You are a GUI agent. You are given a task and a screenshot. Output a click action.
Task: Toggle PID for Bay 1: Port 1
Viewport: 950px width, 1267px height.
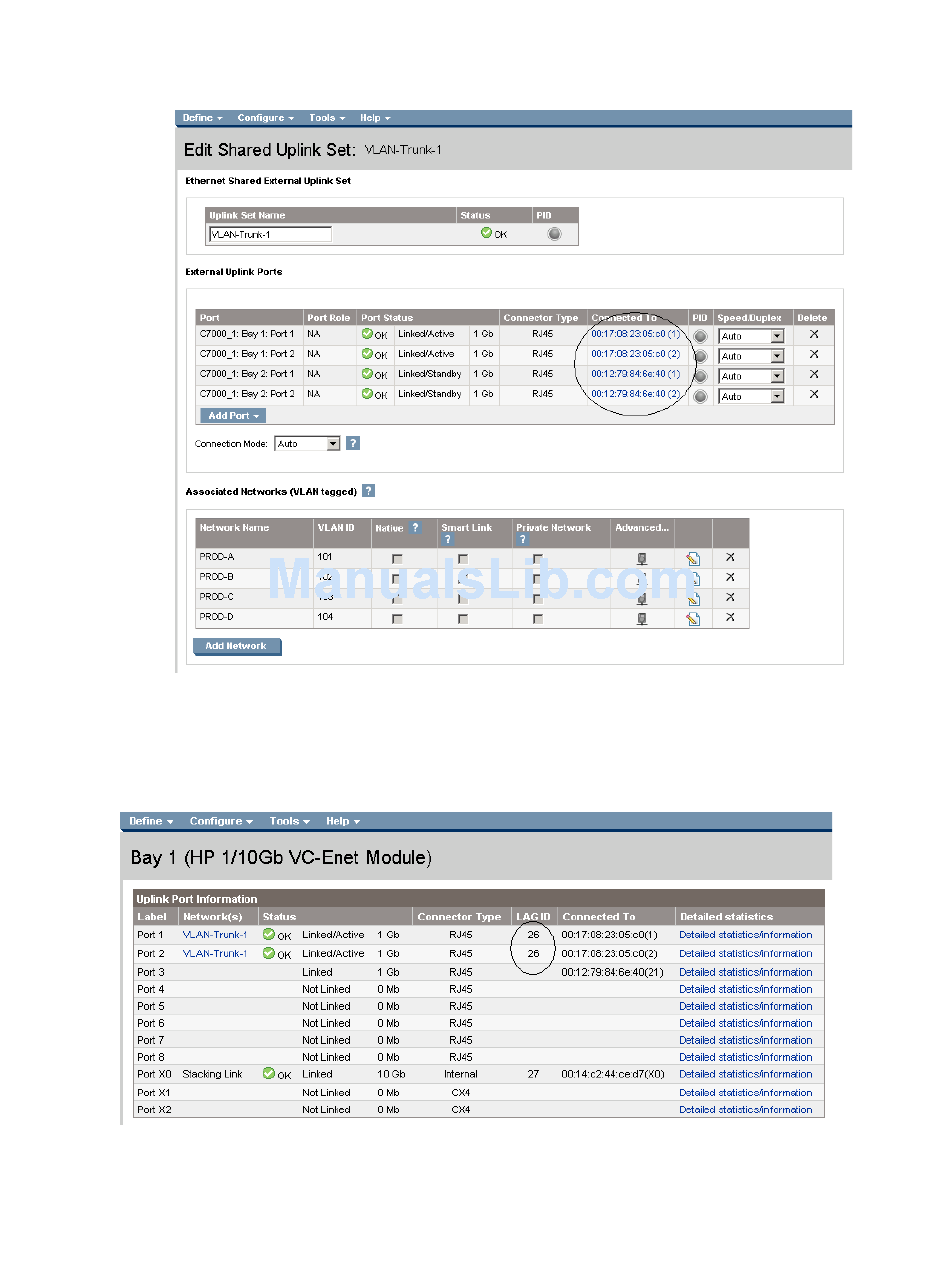click(700, 337)
